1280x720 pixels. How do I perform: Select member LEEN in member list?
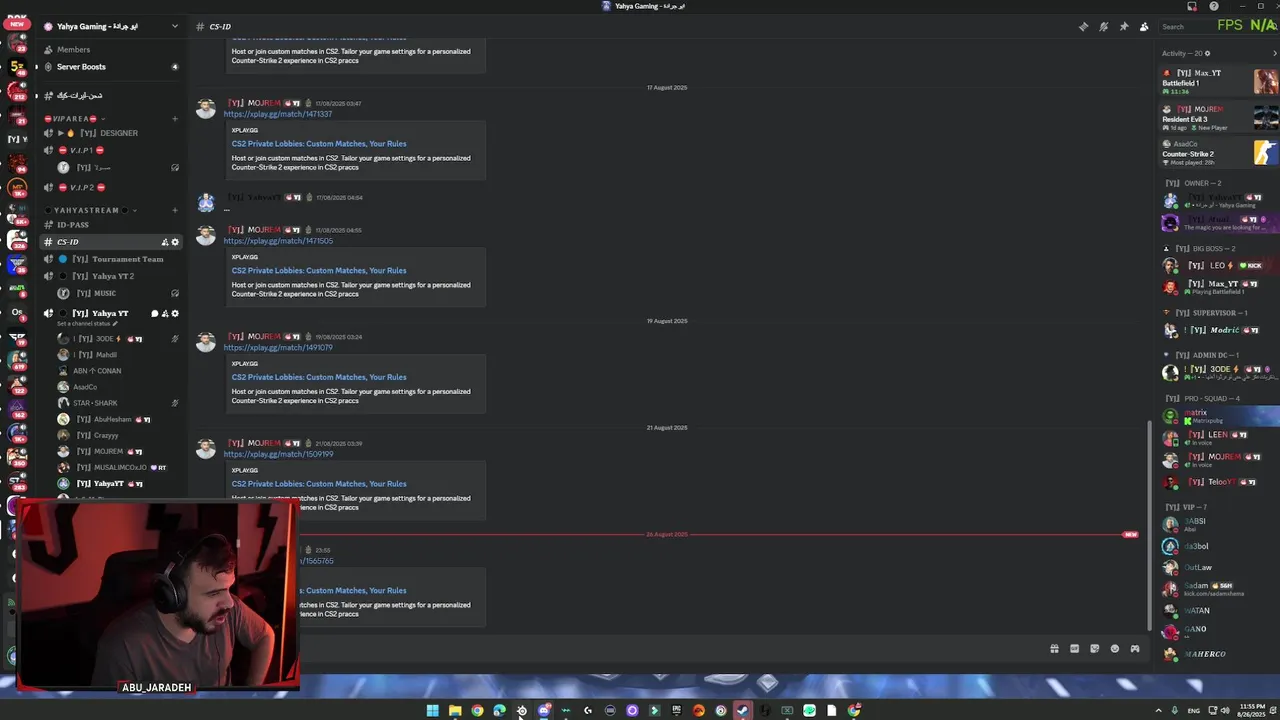[x=1219, y=436]
